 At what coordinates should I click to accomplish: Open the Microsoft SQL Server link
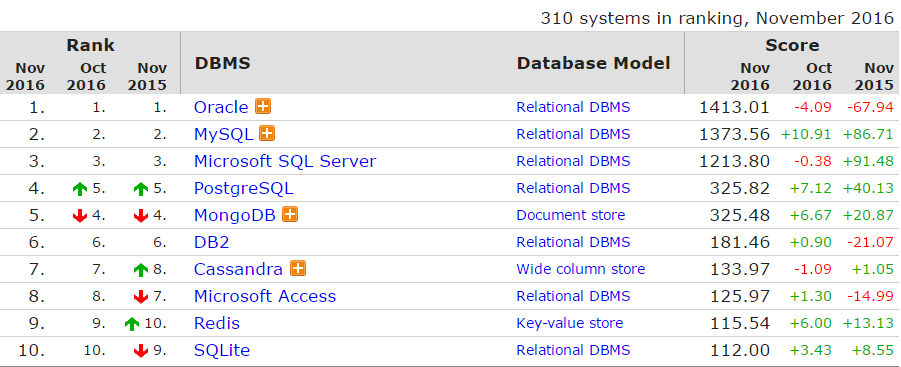coord(285,161)
